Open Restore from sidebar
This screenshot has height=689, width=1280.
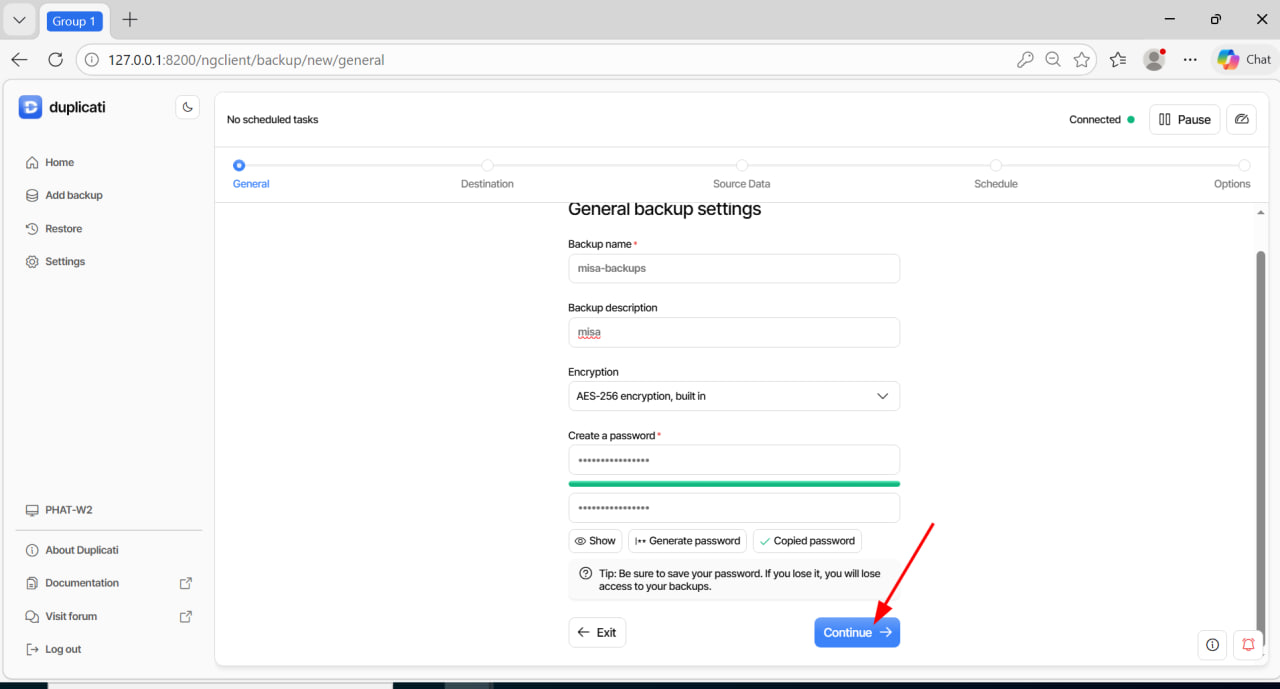tap(63, 228)
